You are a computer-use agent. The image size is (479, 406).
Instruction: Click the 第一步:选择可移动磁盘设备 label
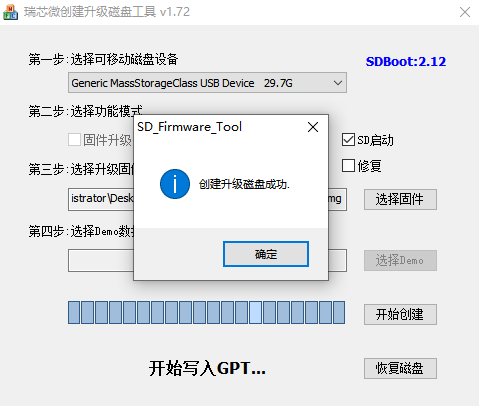pyautogui.click(x=103, y=59)
